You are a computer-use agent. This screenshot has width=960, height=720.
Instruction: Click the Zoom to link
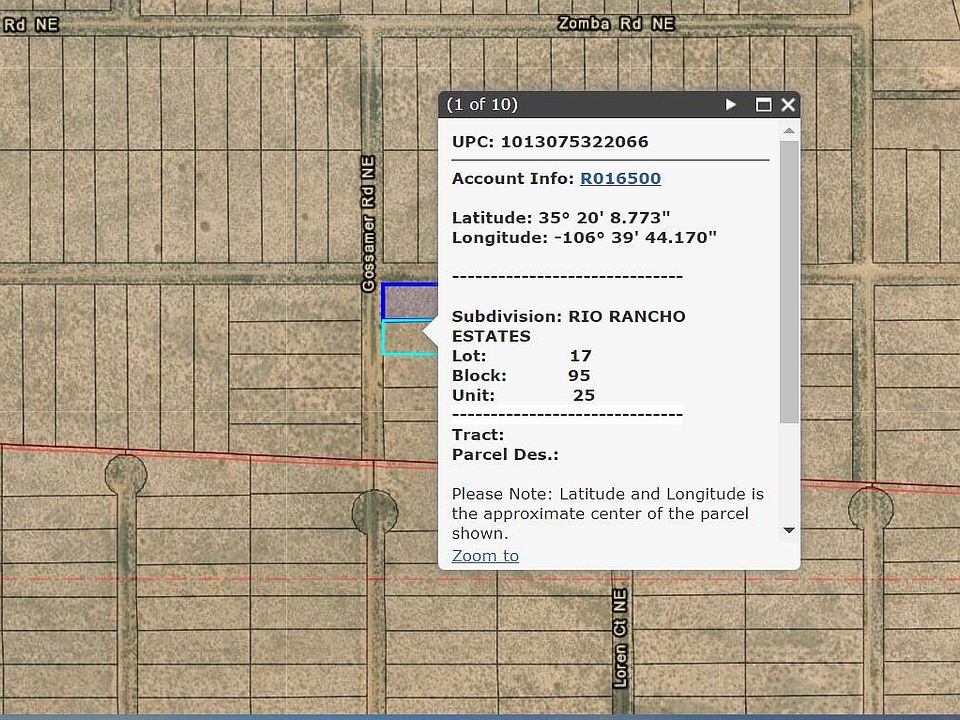click(x=485, y=556)
